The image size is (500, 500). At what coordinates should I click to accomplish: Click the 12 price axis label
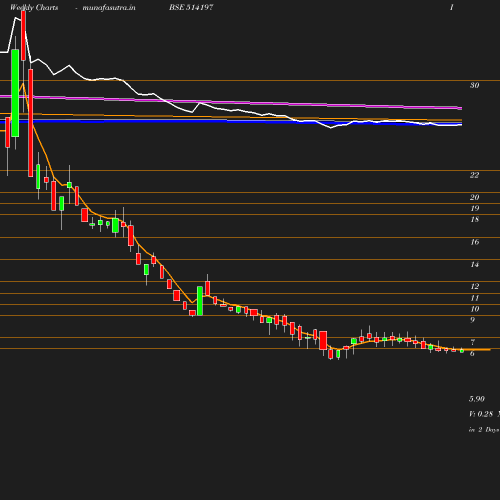coord(475,286)
